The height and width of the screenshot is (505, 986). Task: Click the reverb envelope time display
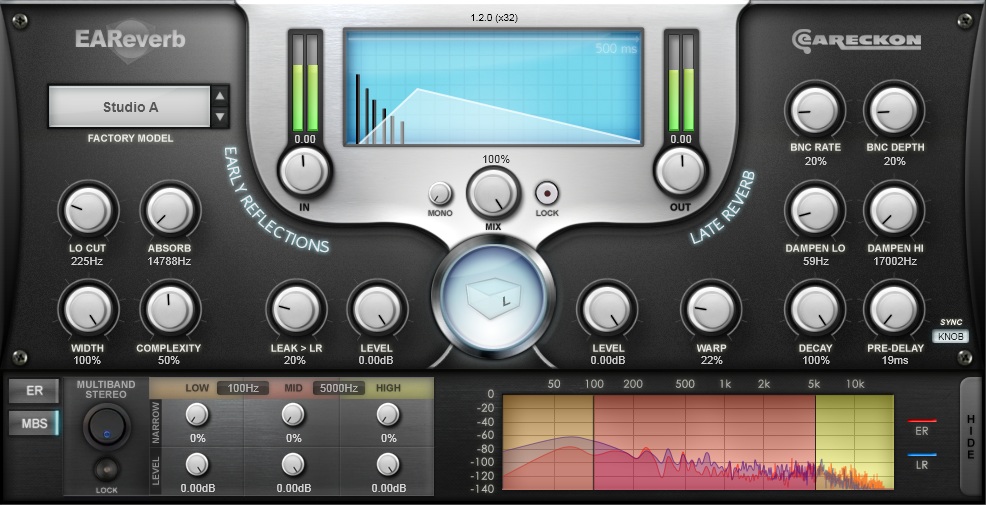(494, 87)
